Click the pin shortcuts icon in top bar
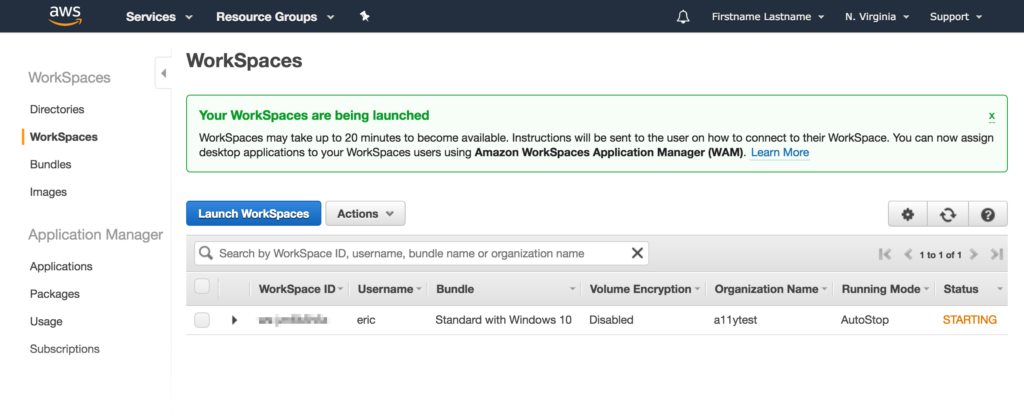Viewport: 1024px width, 416px height. pos(365,16)
